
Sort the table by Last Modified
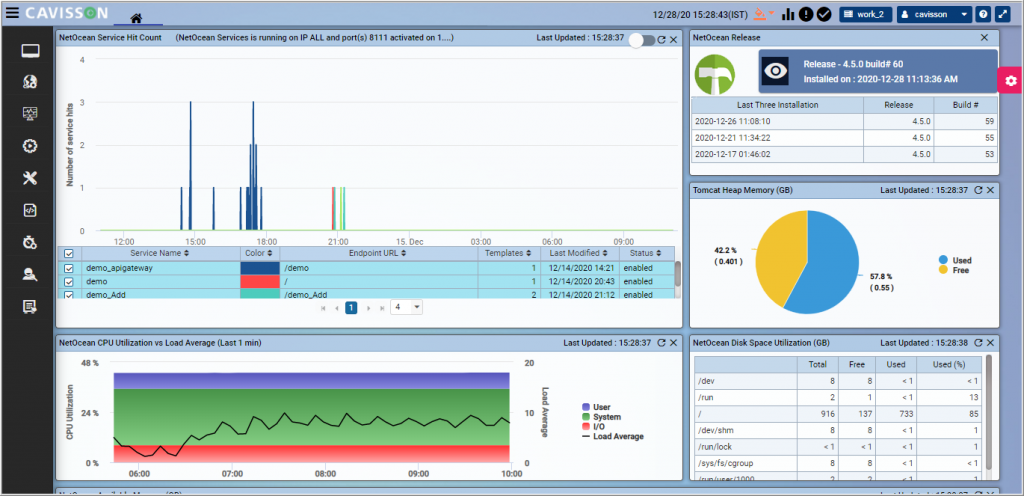tap(579, 253)
